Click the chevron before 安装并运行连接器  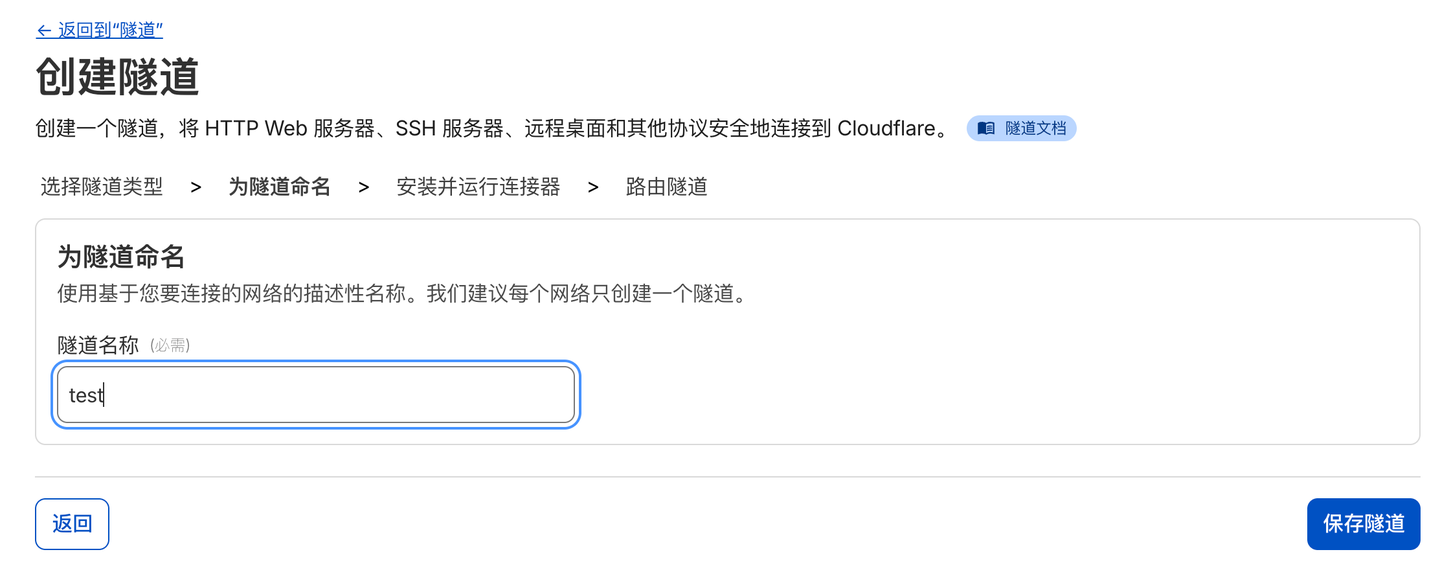(364, 187)
